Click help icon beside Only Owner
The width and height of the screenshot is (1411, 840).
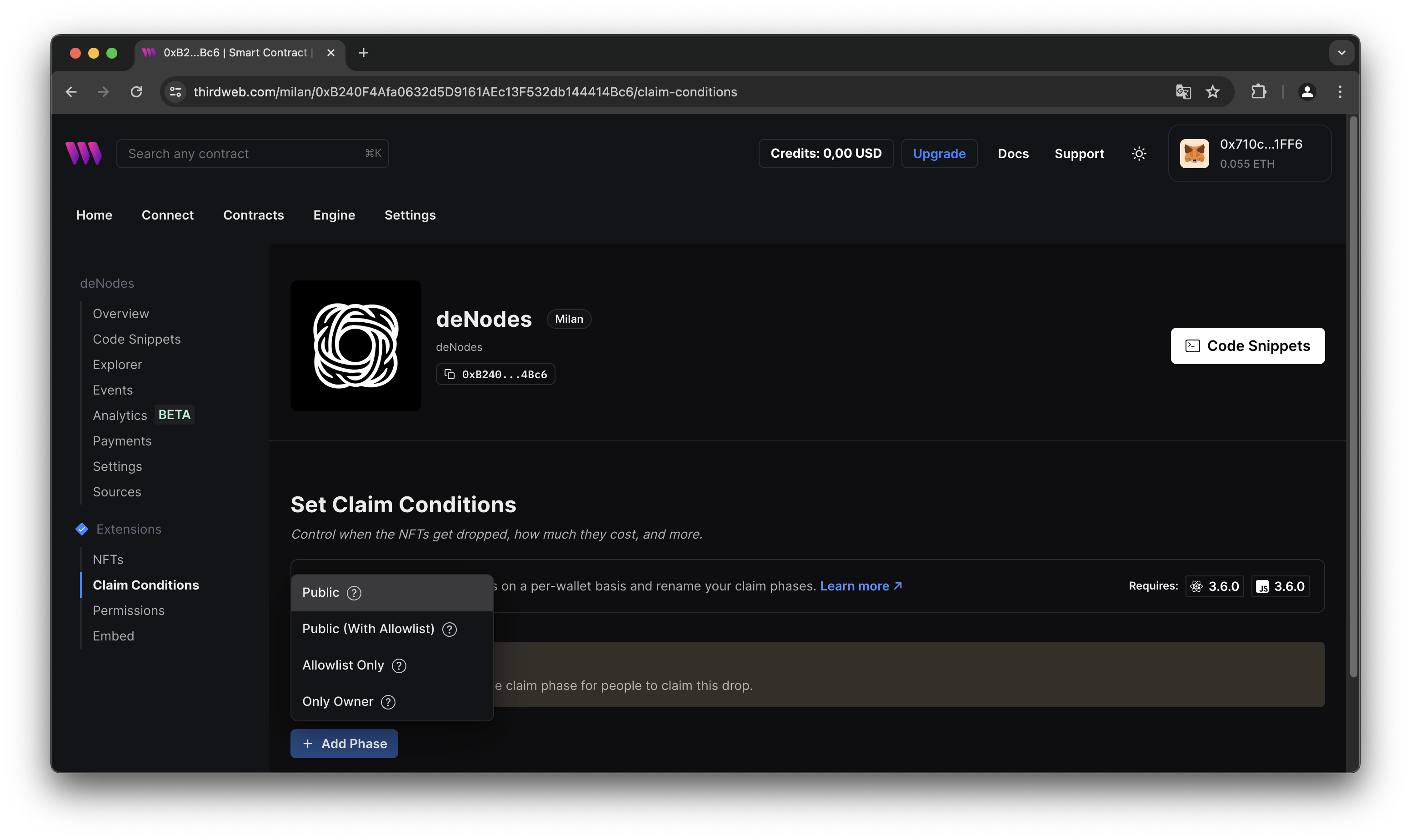pyautogui.click(x=388, y=702)
